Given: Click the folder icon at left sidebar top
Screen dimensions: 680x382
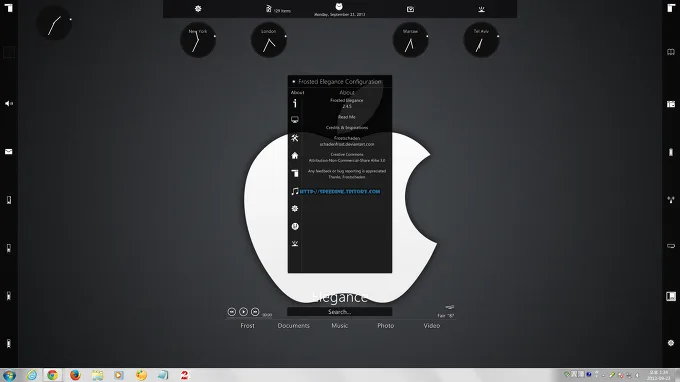Looking at the screenshot, I should tap(9, 8).
